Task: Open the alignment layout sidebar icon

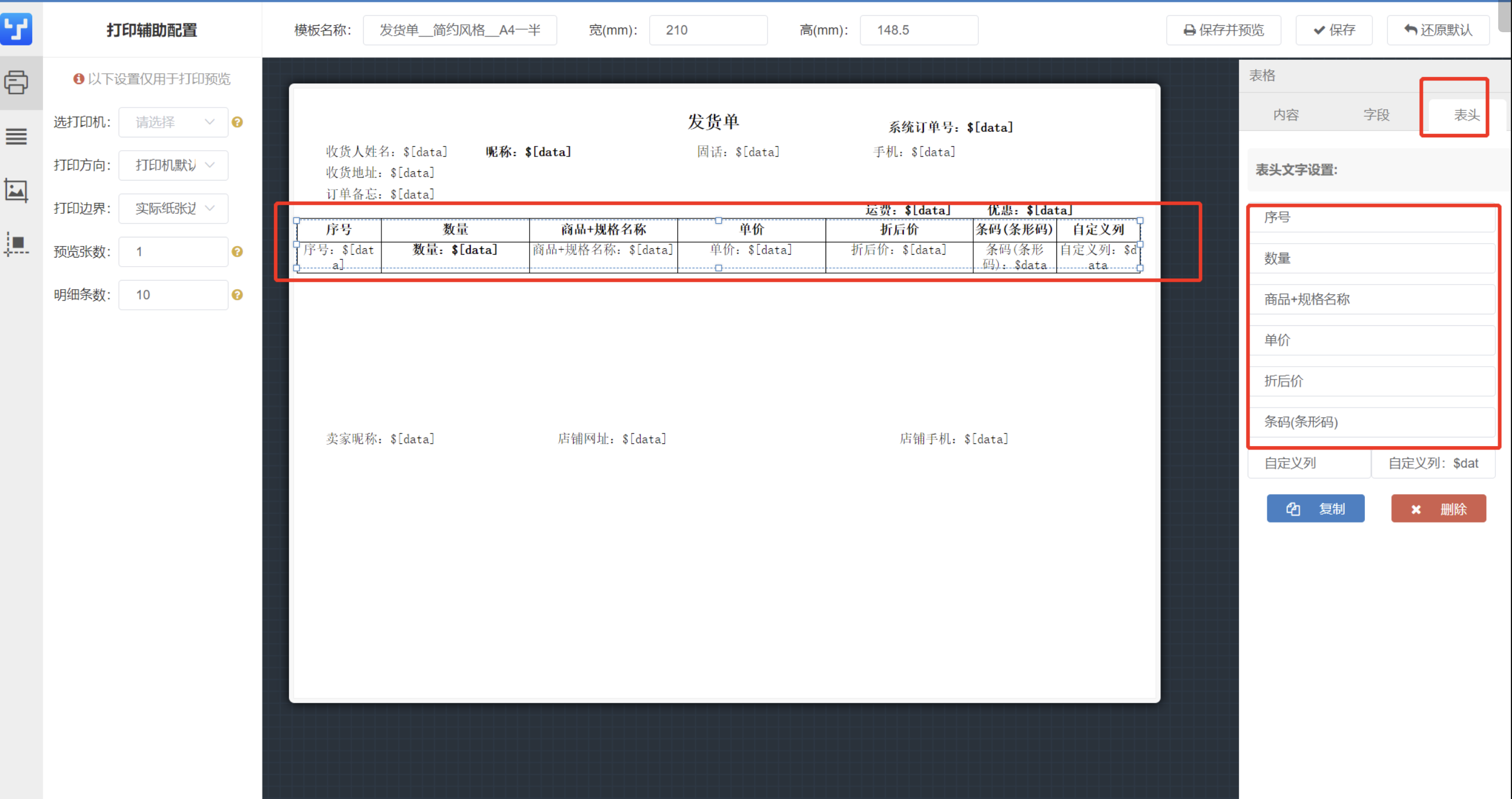Action: 16,243
